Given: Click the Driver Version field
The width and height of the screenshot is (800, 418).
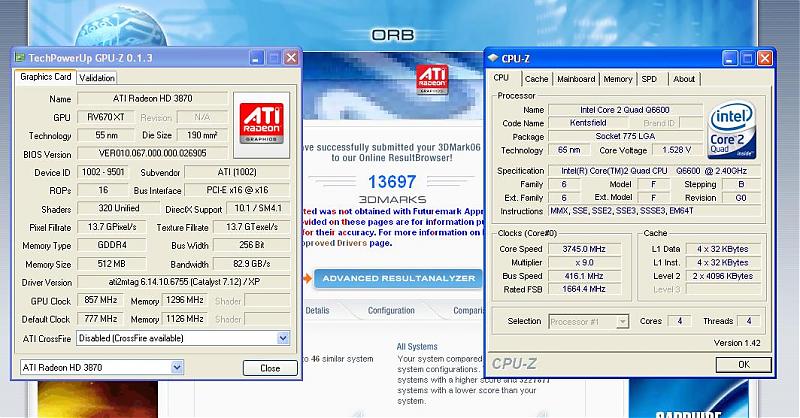Looking at the screenshot, I should (184, 282).
